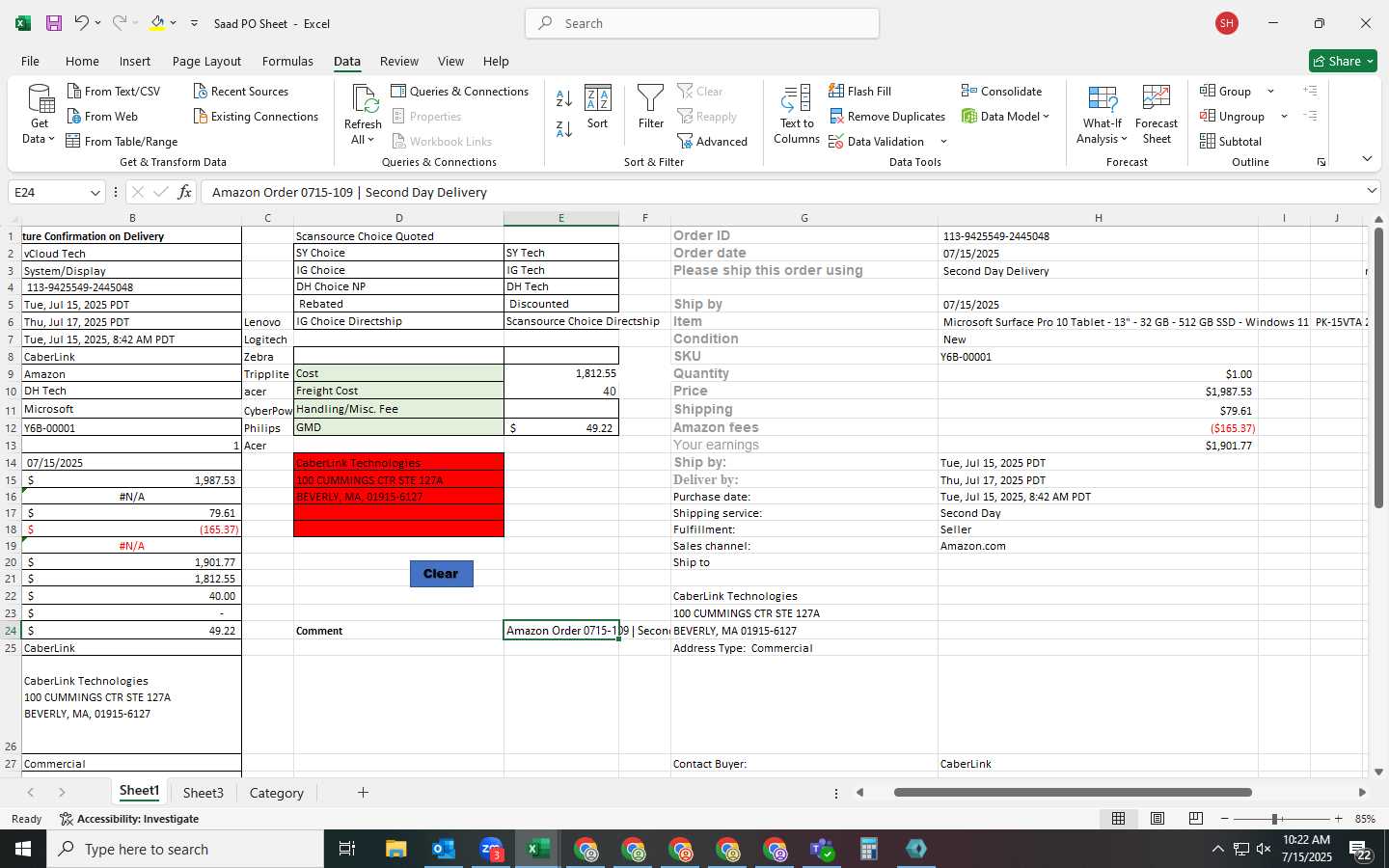The height and width of the screenshot is (868, 1389).
Task: Open Existing Connections
Action: point(256,116)
